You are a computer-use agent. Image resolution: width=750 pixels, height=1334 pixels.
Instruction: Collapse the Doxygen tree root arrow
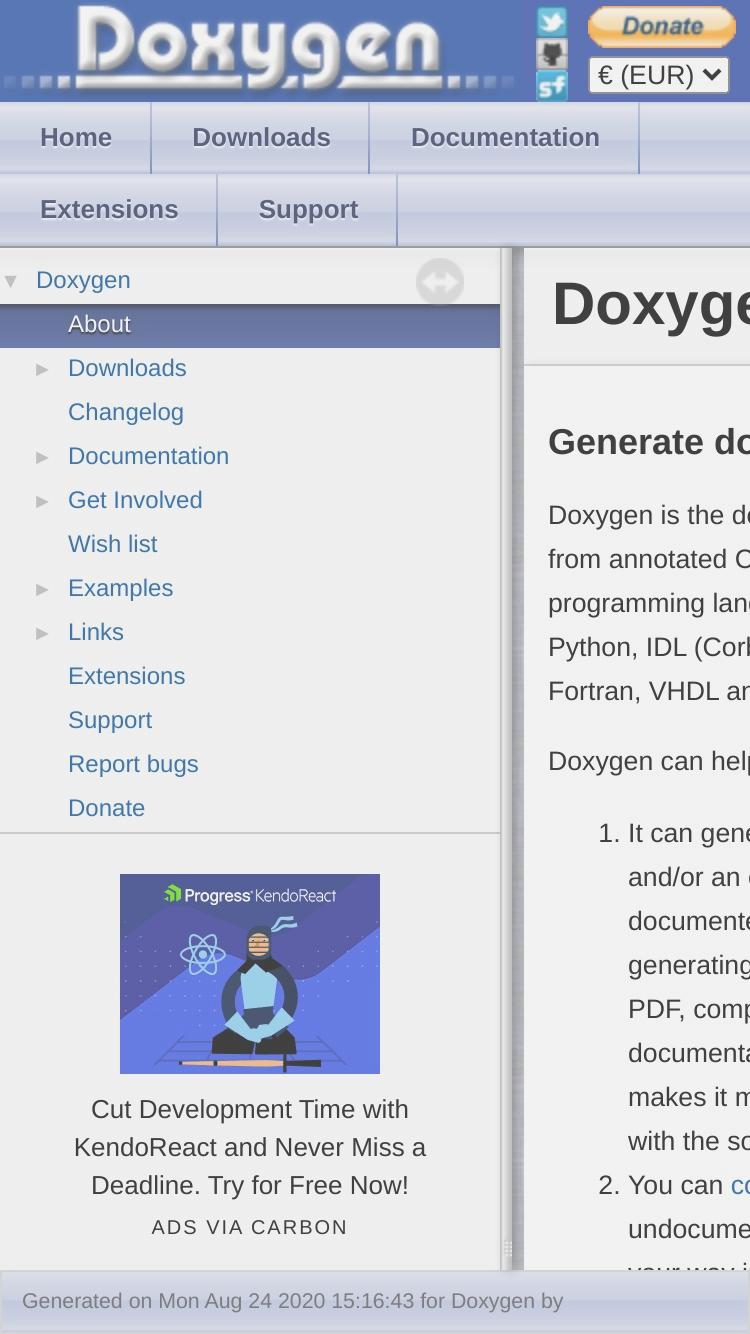coord(11,281)
